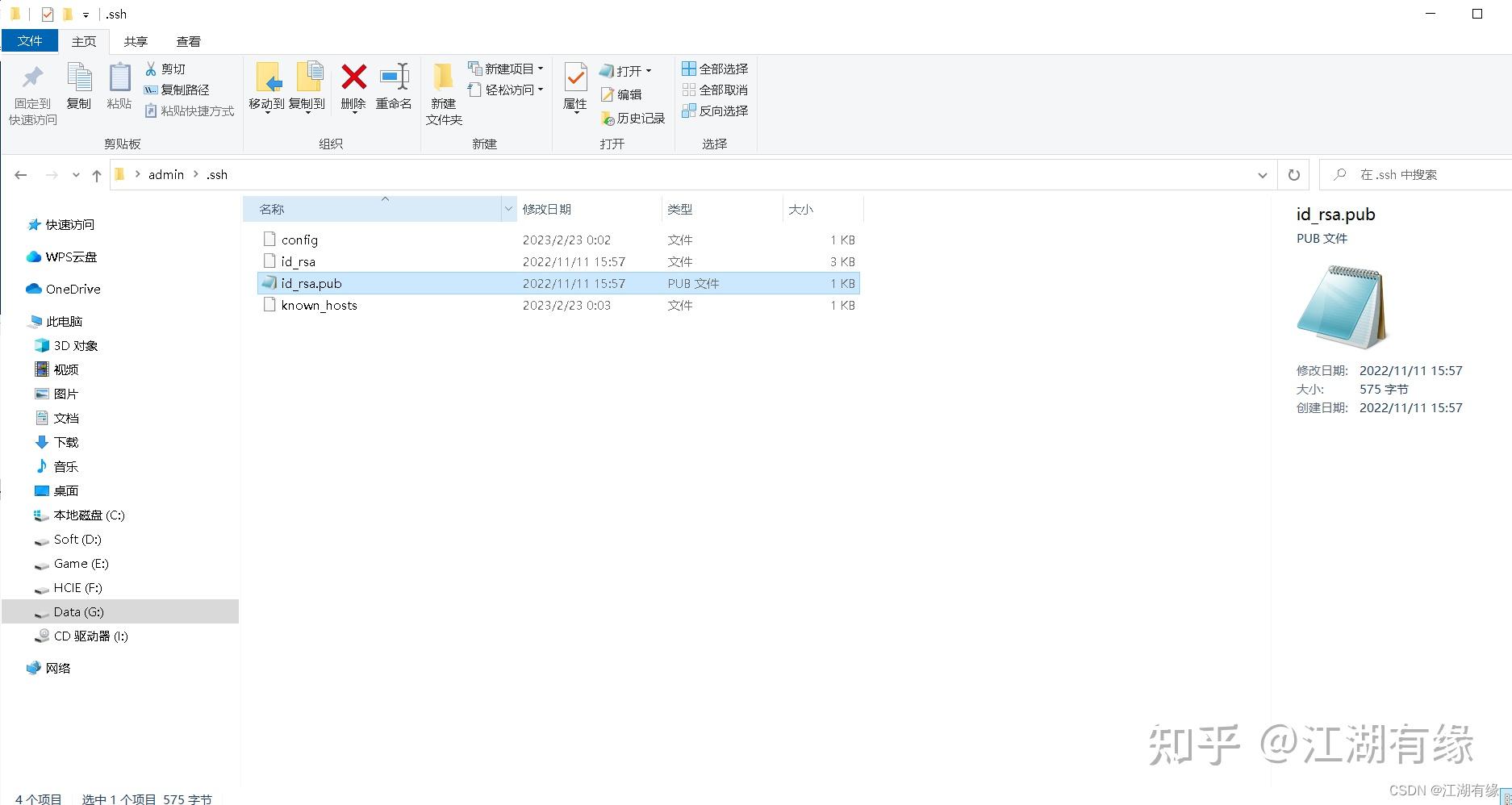Select This PC (此电脑) in the sidebar
The width and height of the screenshot is (1512, 805).
56,321
